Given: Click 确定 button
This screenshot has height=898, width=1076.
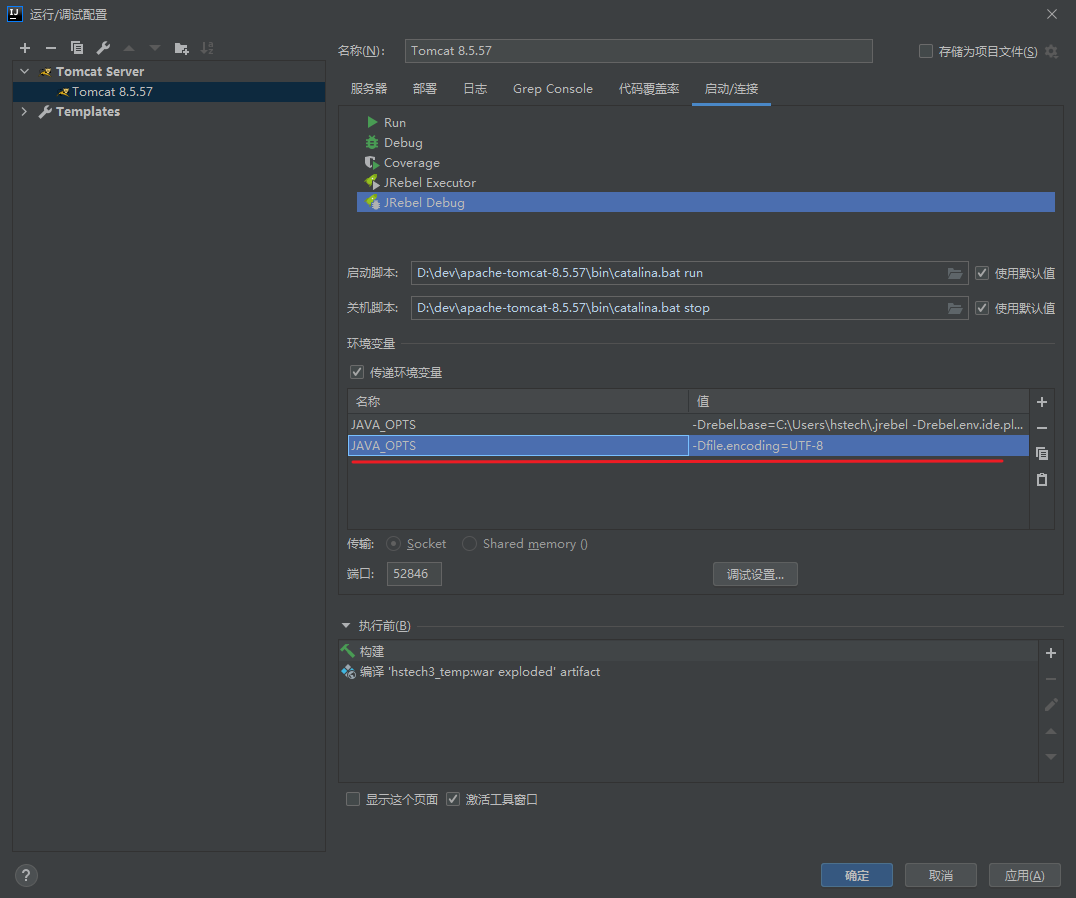Looking at the screenshot, I should click(x=856, y=875).
